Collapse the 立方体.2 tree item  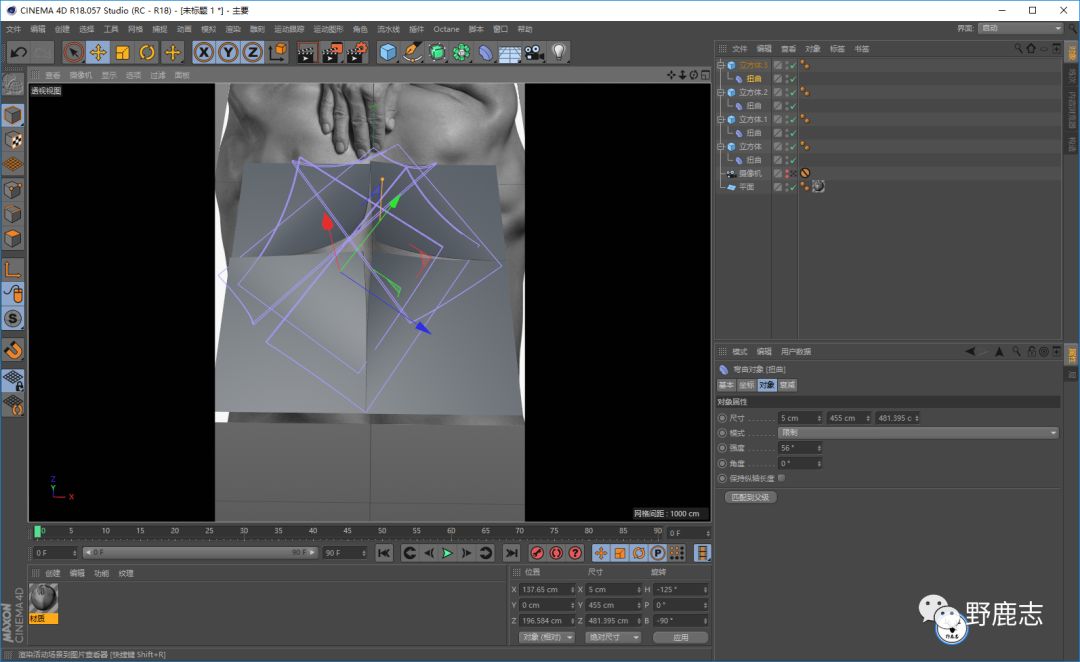click(720, 92)
